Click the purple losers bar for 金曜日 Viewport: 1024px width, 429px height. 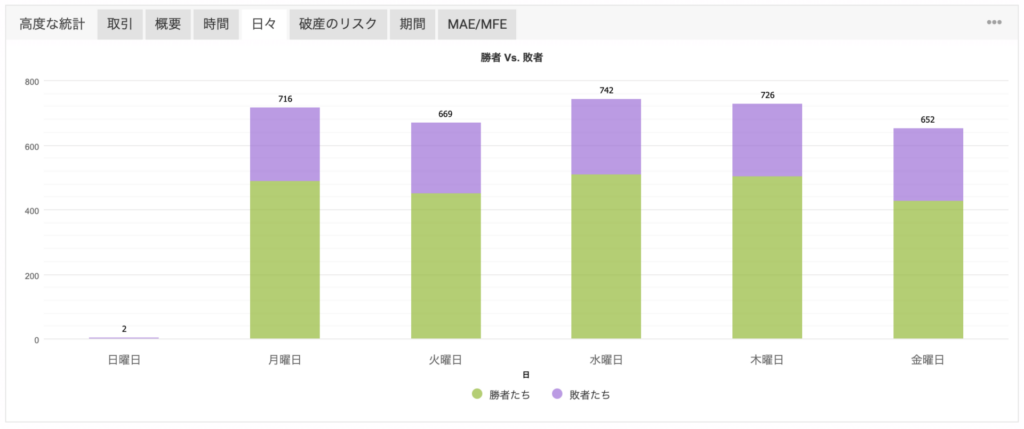coord(928,165)
